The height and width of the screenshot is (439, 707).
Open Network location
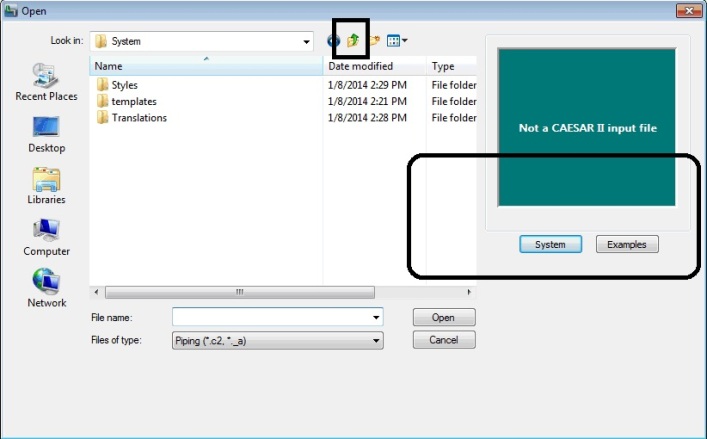46,288
